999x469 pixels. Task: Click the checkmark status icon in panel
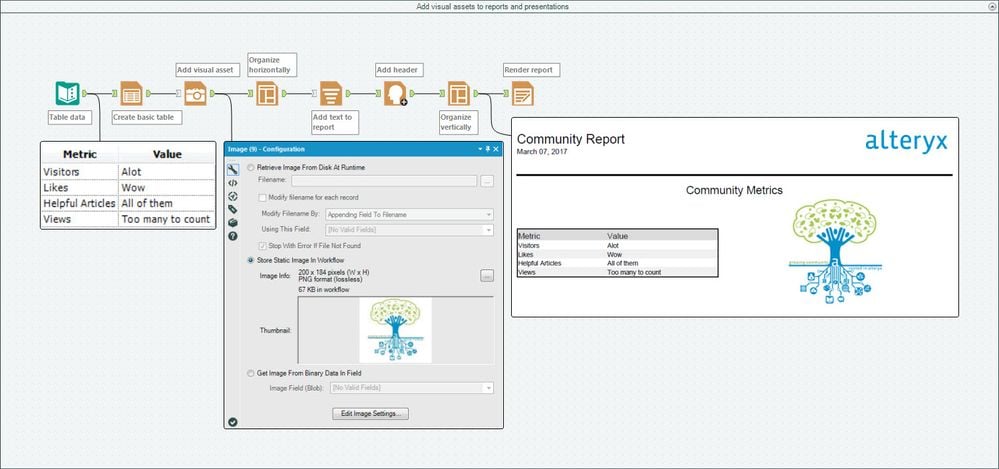233,421
